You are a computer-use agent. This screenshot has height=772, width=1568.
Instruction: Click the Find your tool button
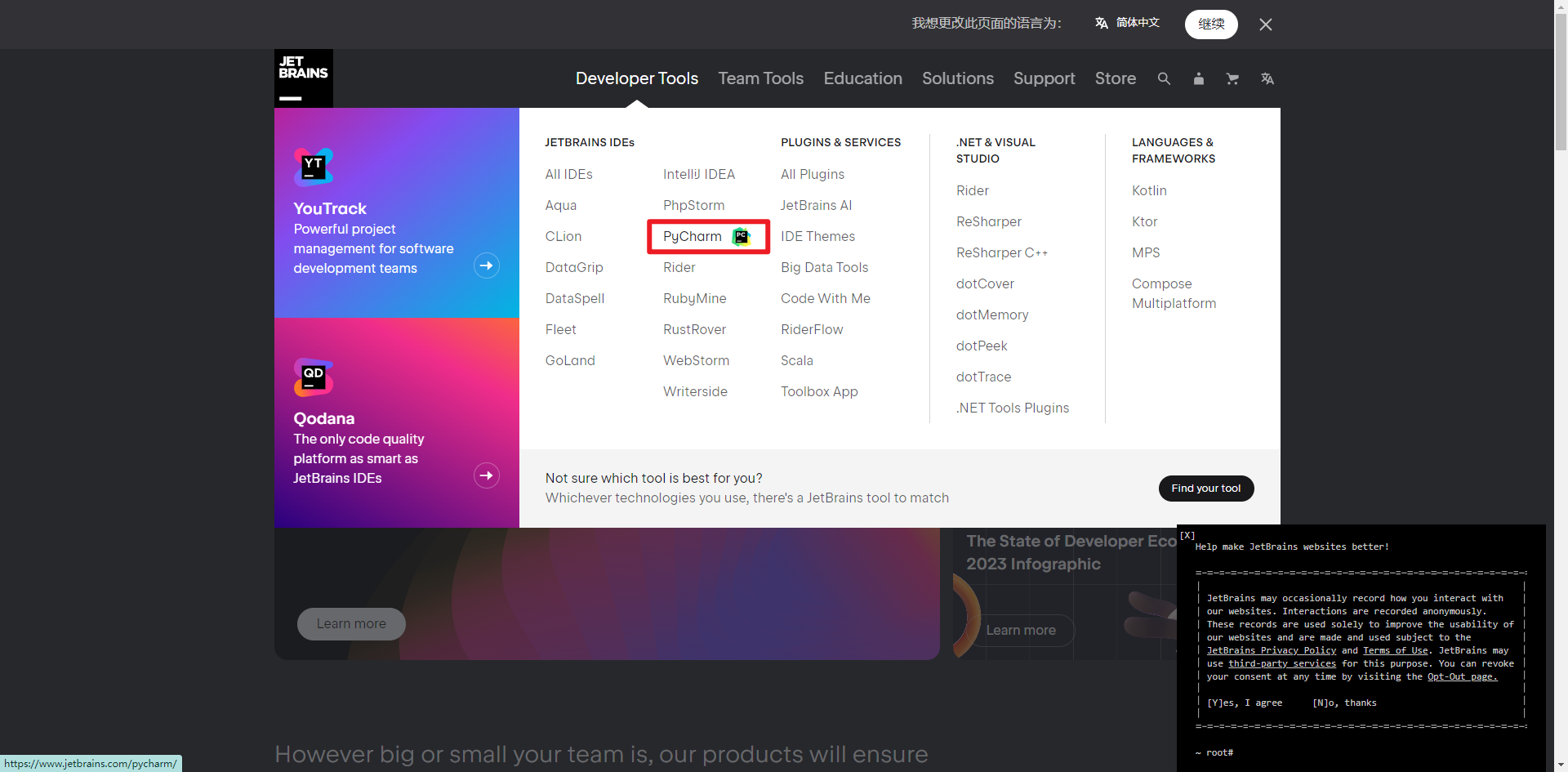1206,489
